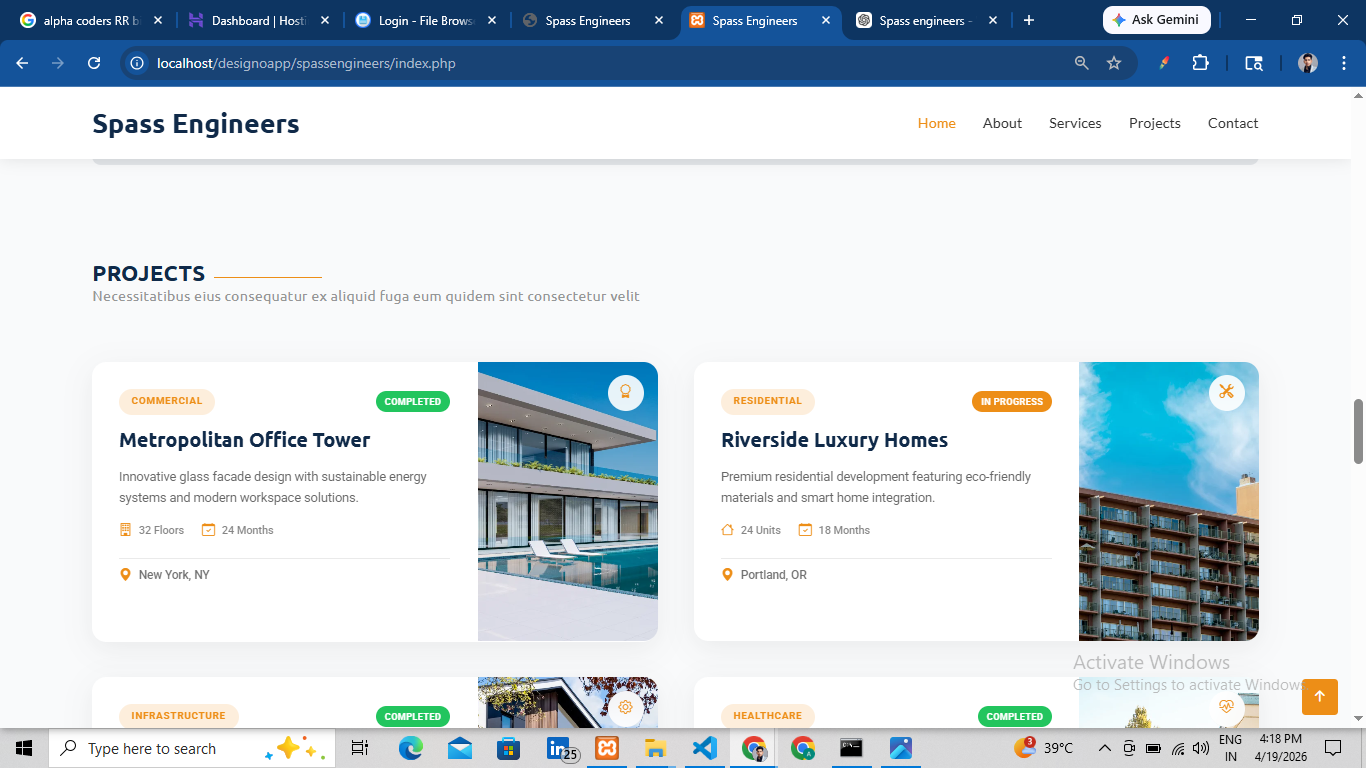Click the COMPLETED badge on Metropolitan Office Tower

413,402
